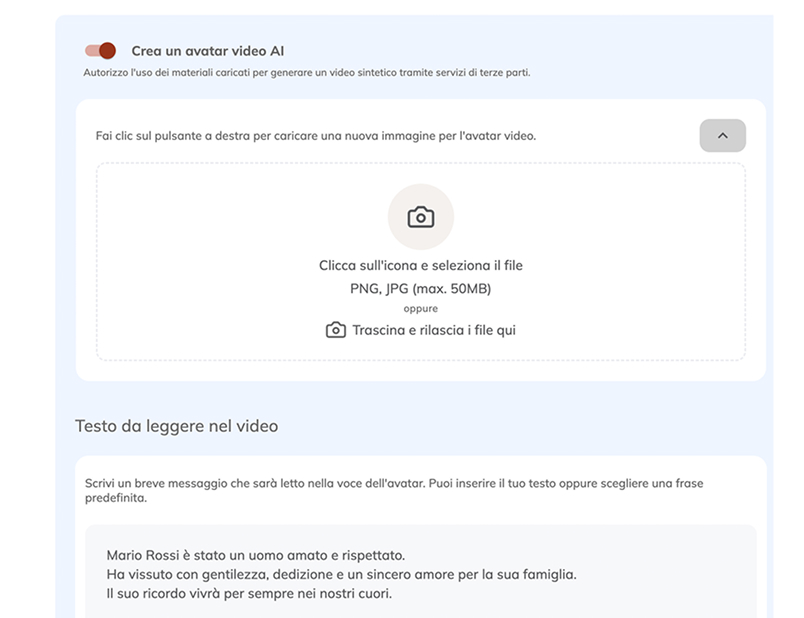
Task: Click the third-party authorization notice text
Action: pos(306,73)
